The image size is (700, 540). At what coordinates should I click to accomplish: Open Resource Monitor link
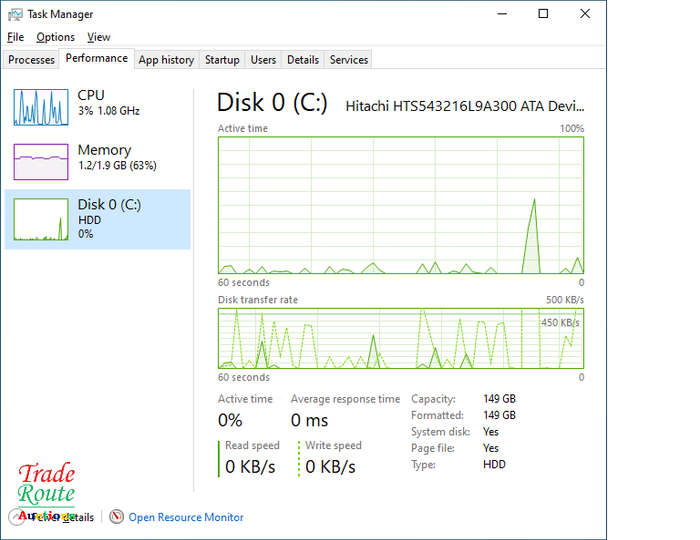point(186,517)
